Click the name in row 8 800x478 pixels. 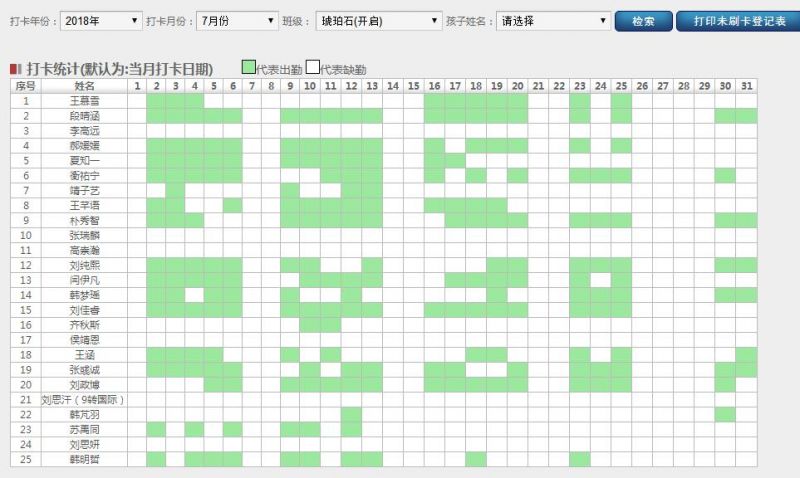click(x=84, y=206)
